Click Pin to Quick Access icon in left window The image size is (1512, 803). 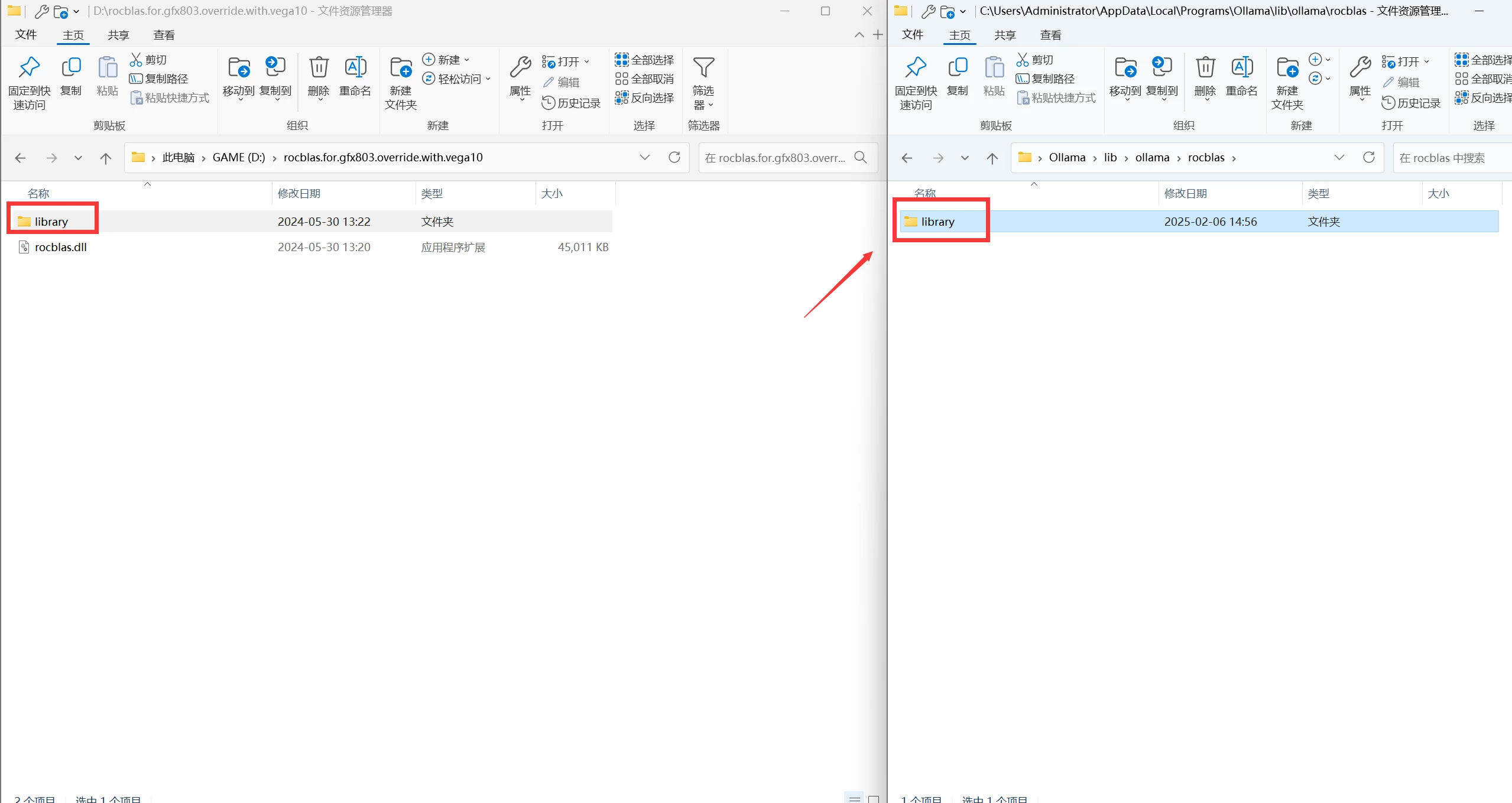point(29,68)
